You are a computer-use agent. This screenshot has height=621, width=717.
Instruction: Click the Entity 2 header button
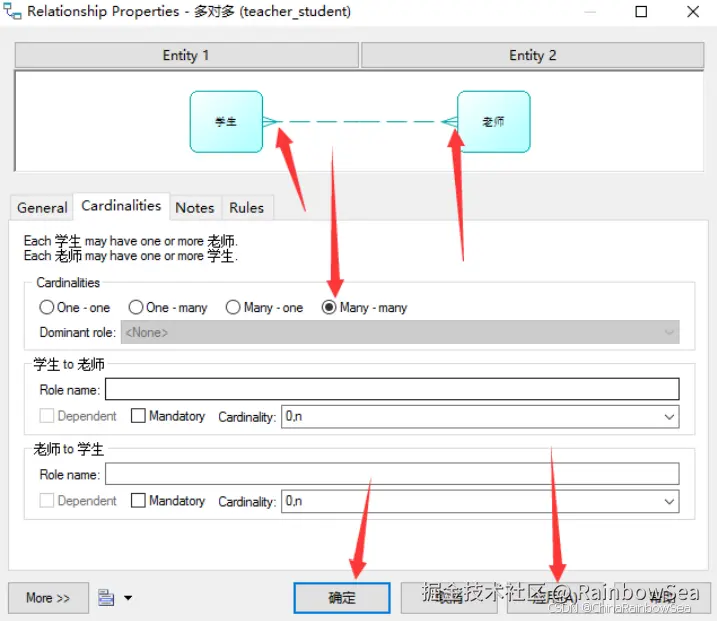(533, 55)
